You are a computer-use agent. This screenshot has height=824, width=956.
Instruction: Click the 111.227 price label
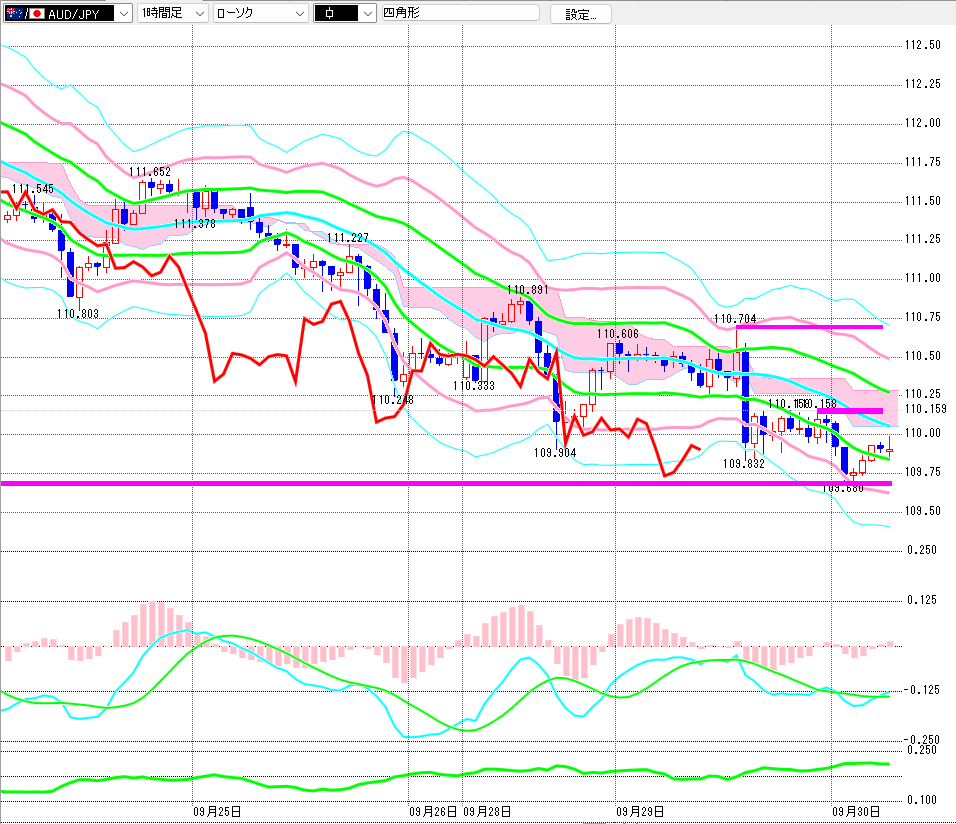click(x=348, y=238)
